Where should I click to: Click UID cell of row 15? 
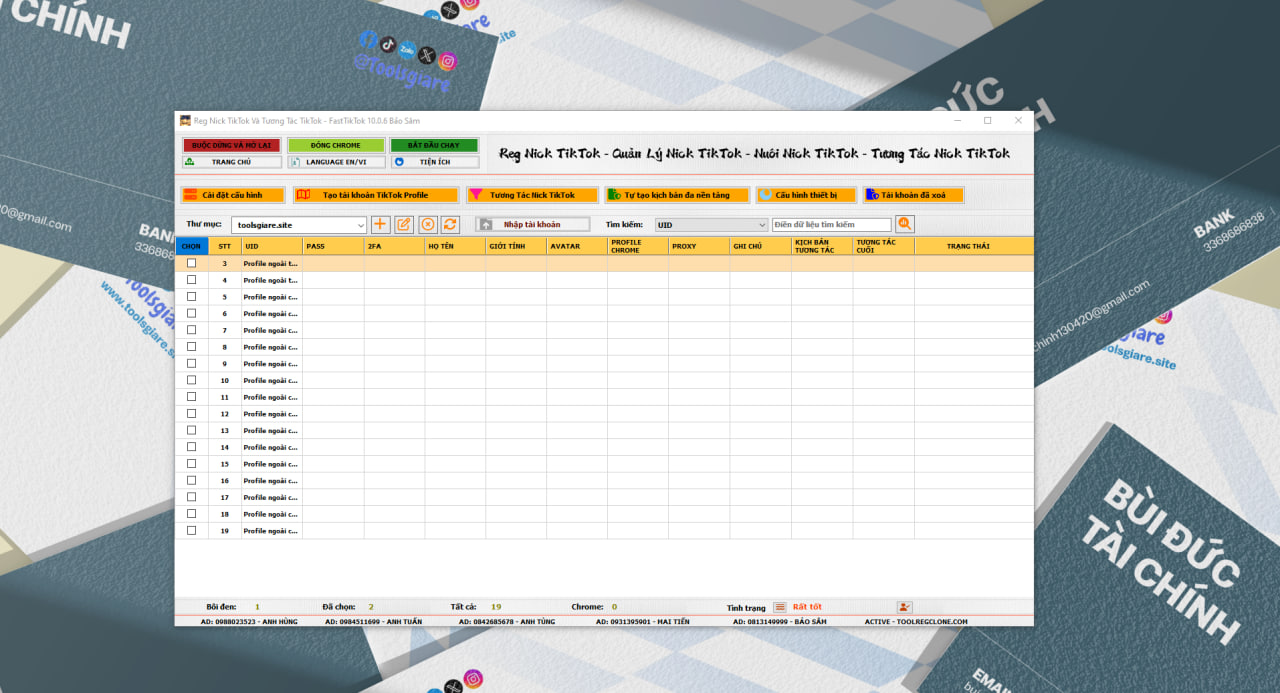coord(272,464)
